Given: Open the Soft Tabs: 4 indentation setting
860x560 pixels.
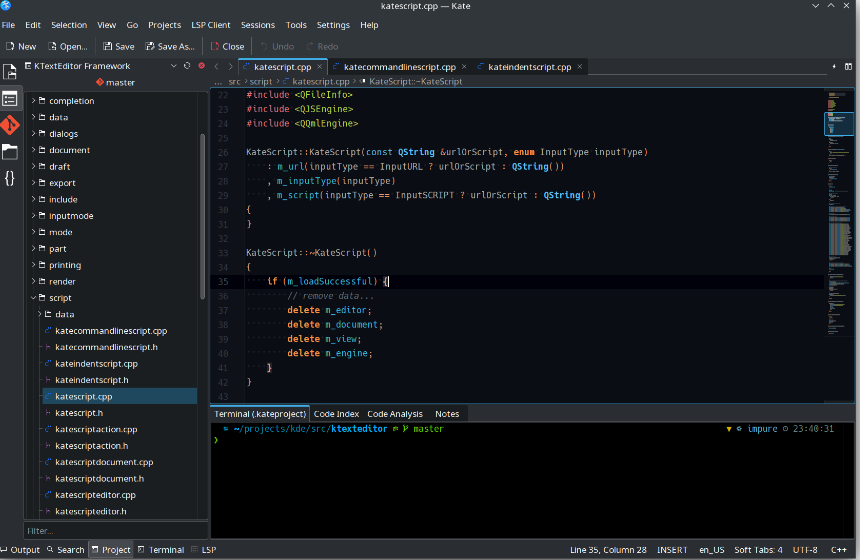Looking at the screenshot, I should point(758,550).
